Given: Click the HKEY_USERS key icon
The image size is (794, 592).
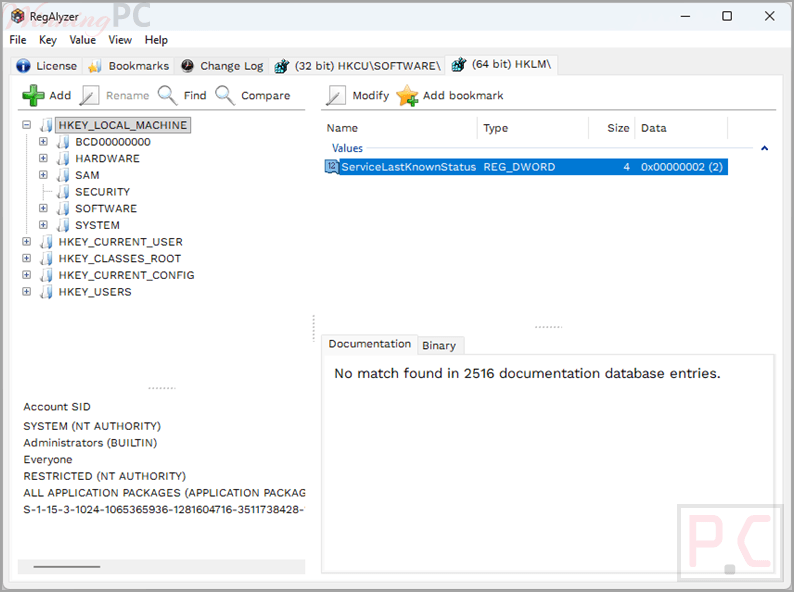Looking at the screenshot, I should [x=46, y=292].
